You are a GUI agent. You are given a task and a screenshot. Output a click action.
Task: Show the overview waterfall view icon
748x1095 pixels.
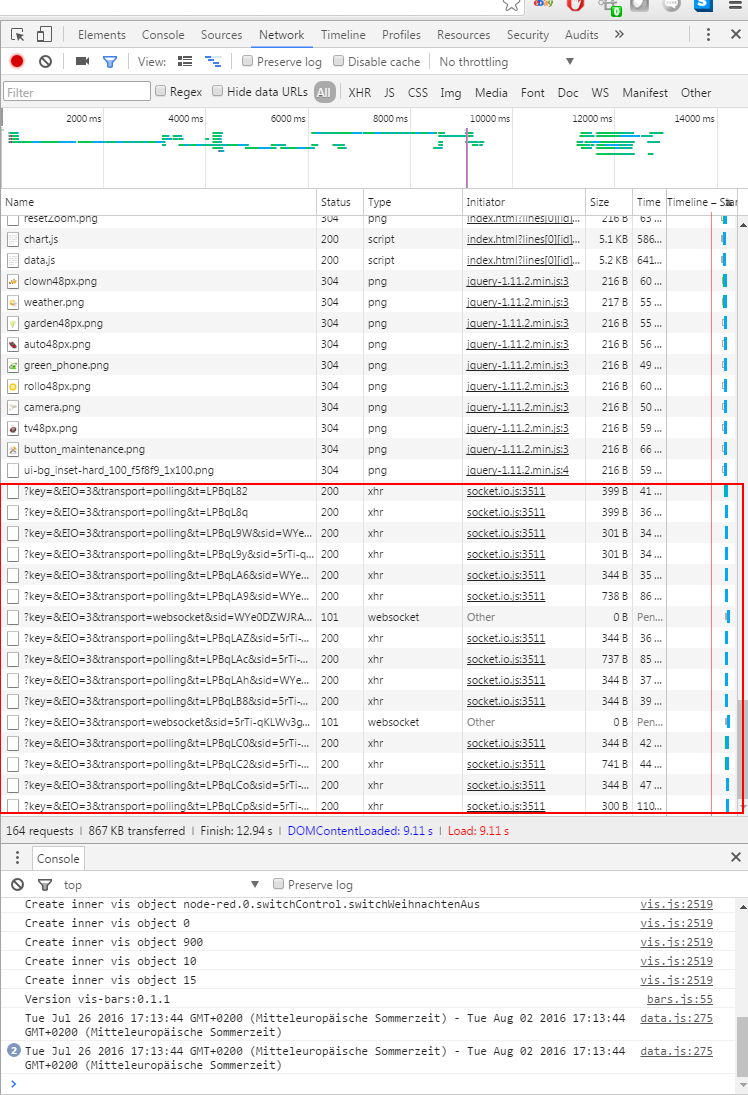213,62
